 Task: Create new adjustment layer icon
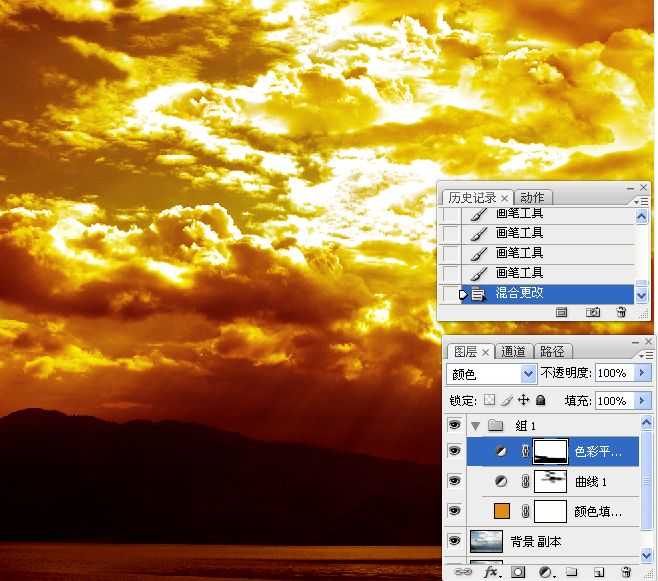[545, 572]
